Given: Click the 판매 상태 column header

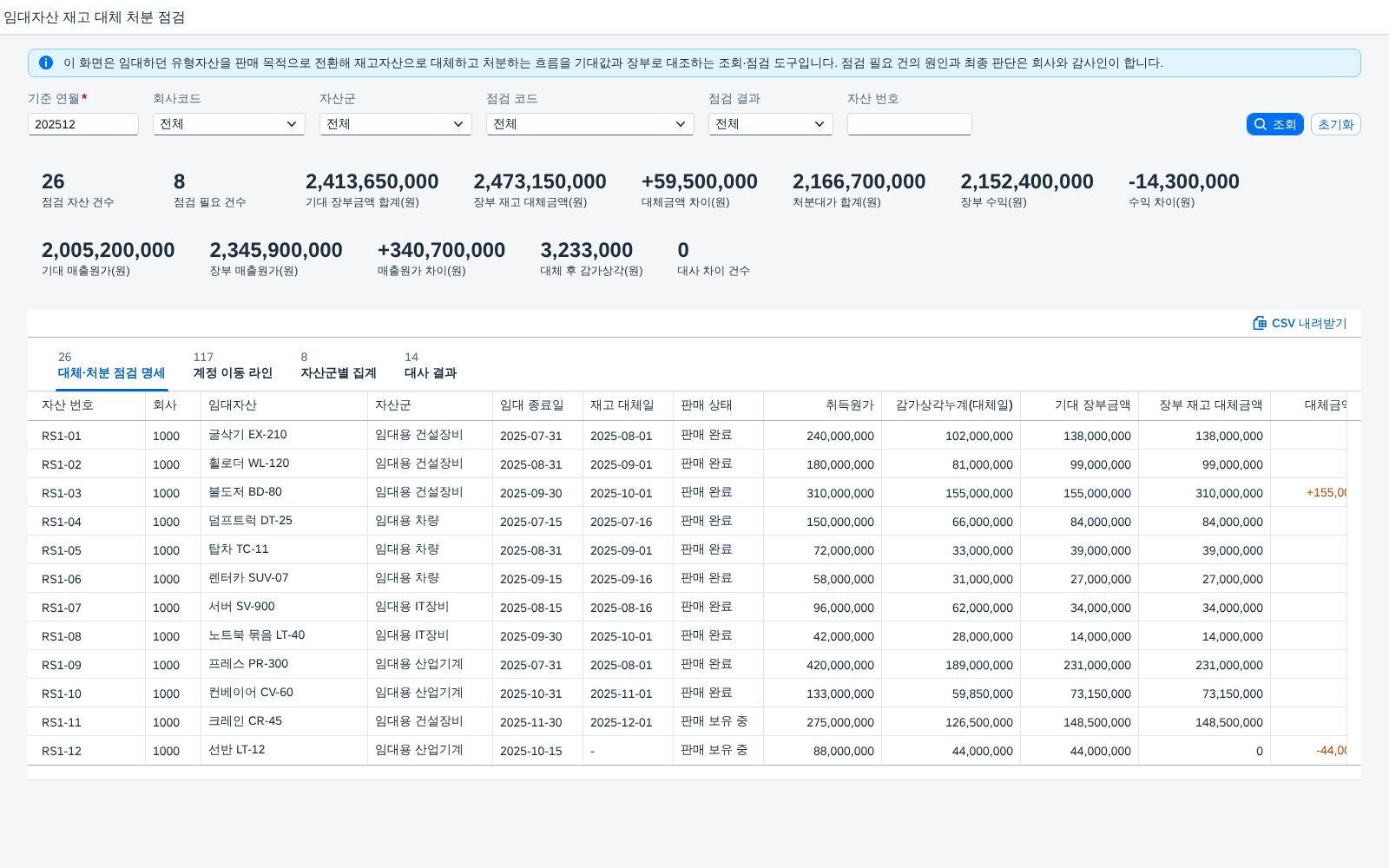Looking at the screenshot, I should click(719, 405).
